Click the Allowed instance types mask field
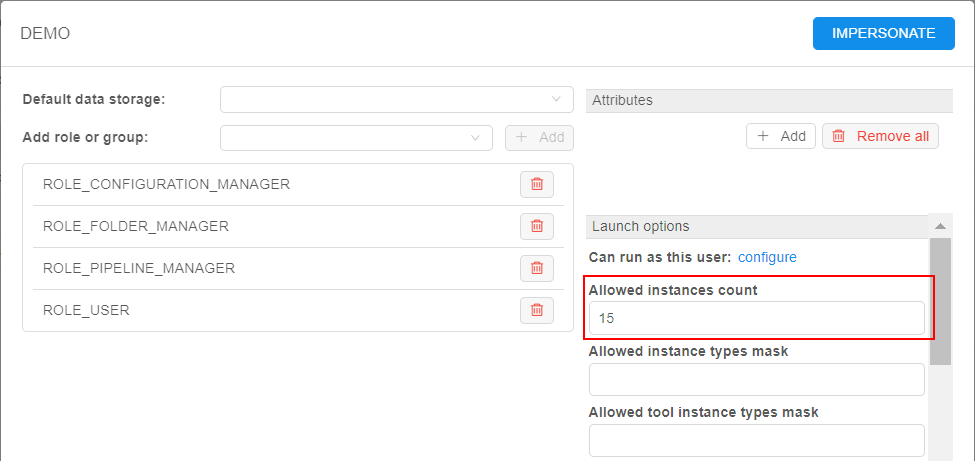The width and height of the screenshot is (975, 461). [x=757, y=380]
